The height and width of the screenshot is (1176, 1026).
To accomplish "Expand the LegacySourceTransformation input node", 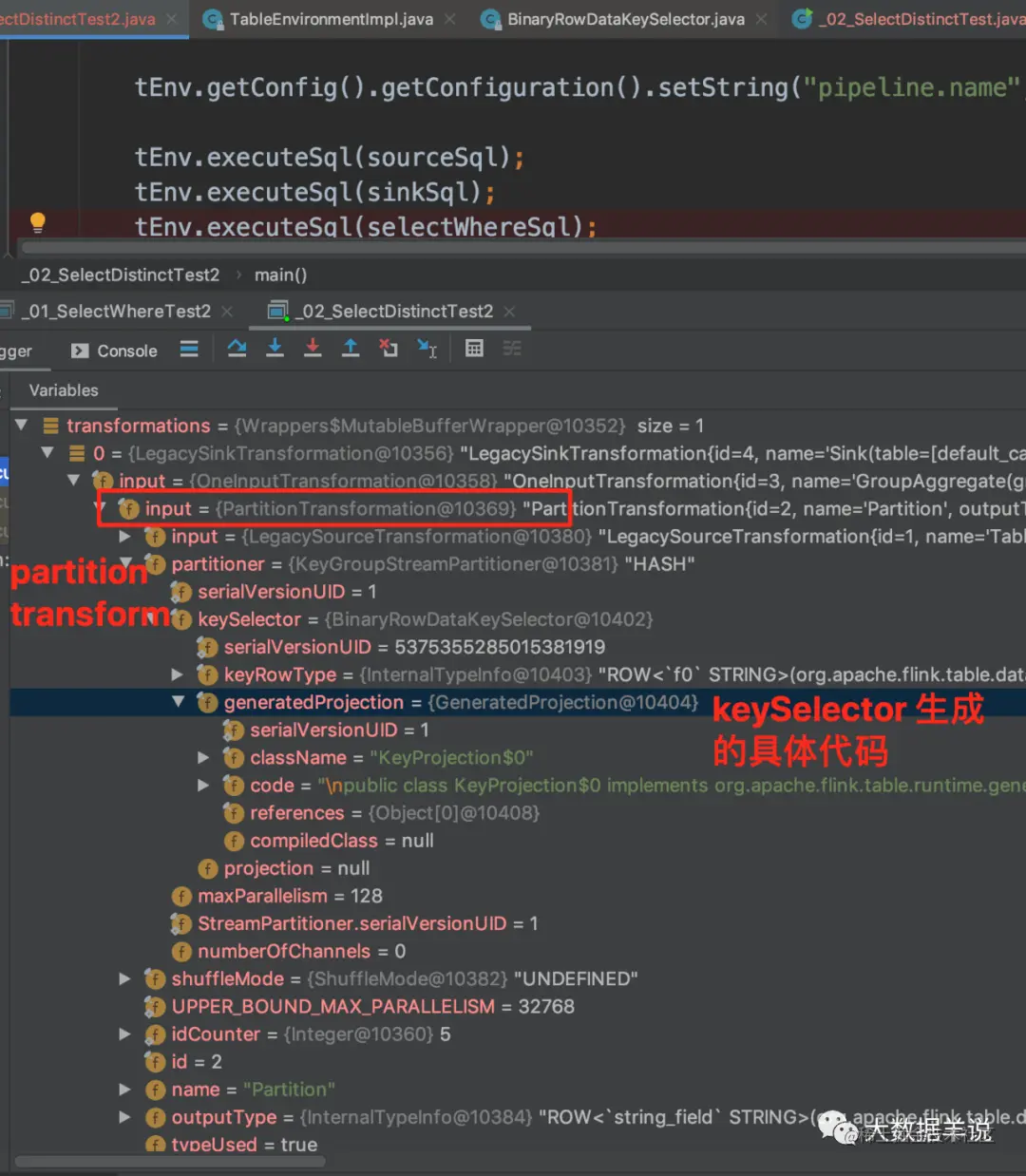I will [x=124, y=536].
